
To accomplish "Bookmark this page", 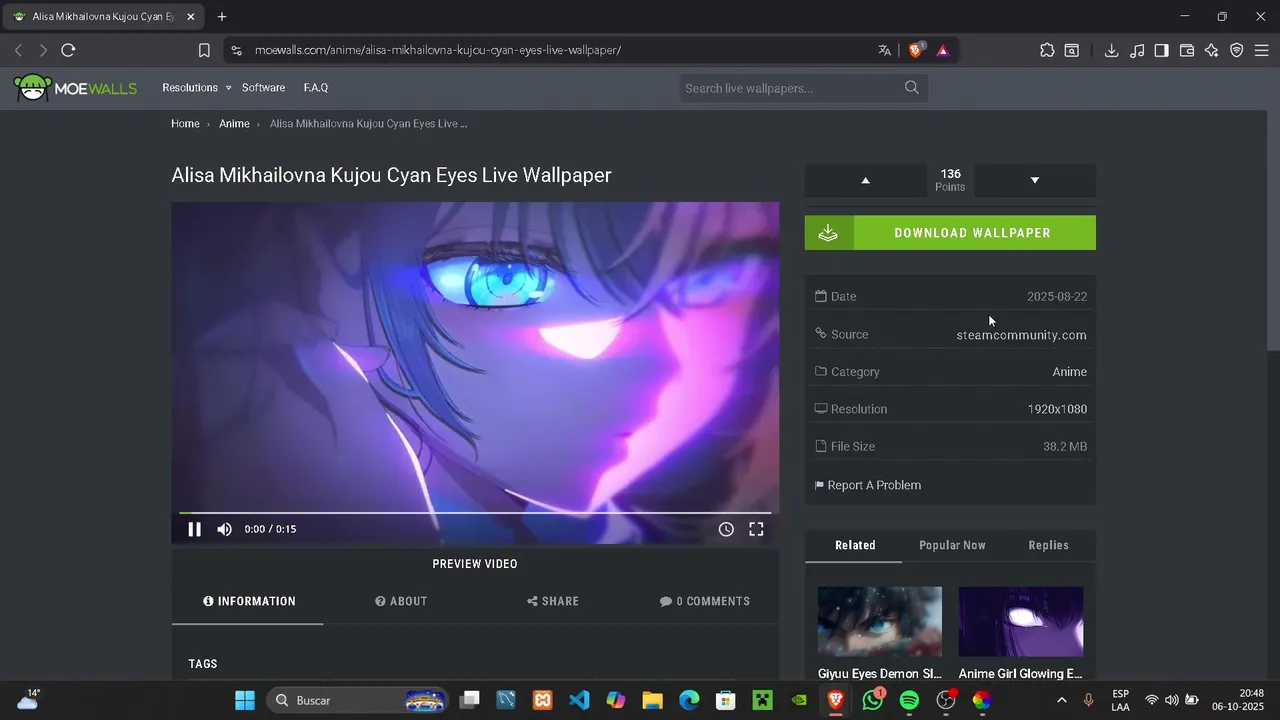I will point(204,50).
